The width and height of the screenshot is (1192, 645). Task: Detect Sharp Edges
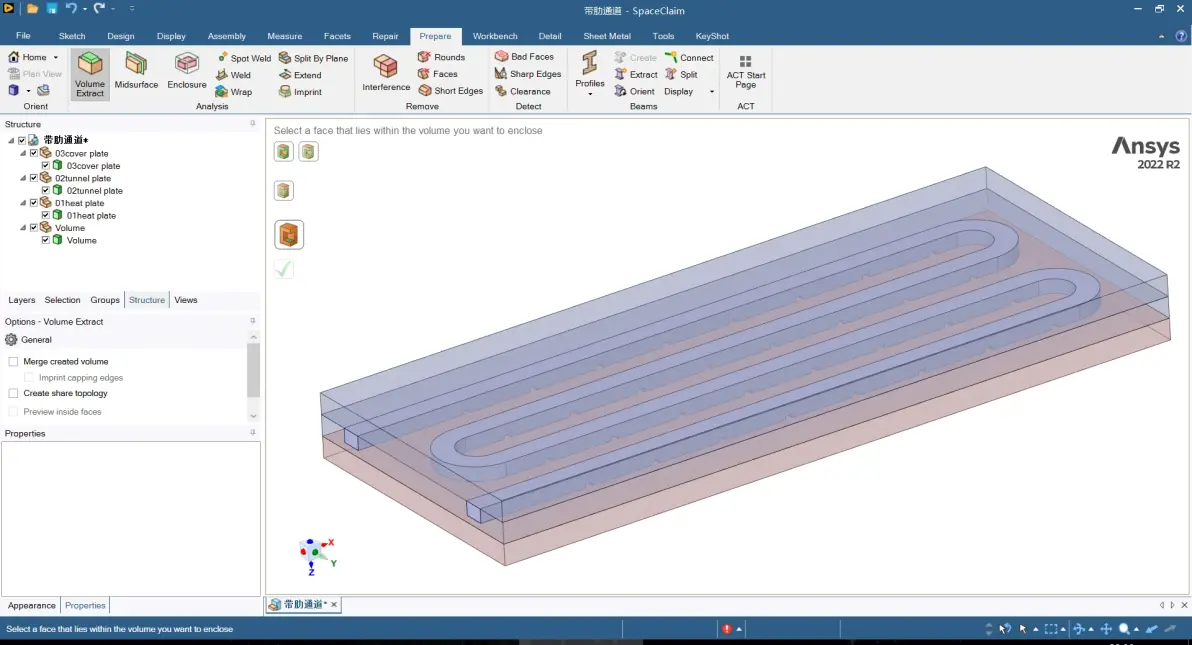click(528, 74)
